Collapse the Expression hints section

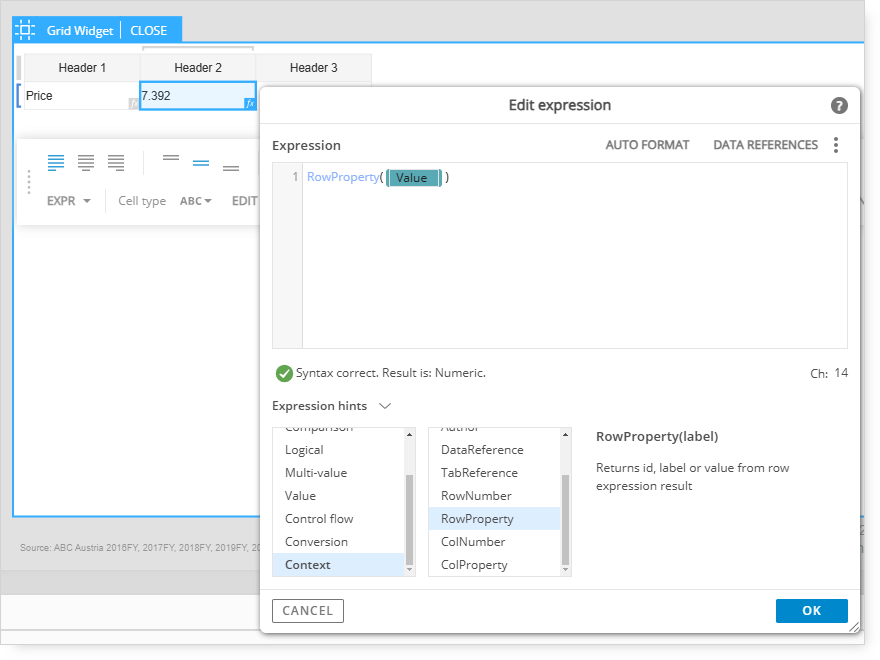click(x=385, y=406)
